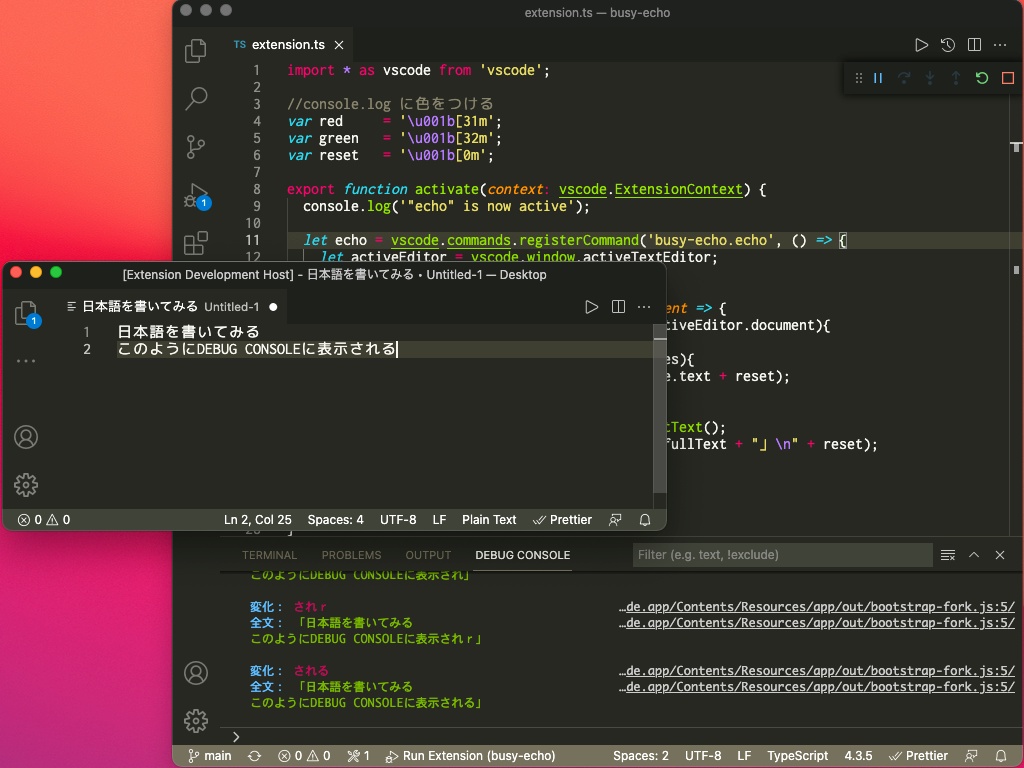Click Prettier in busy-echo status bar
This screenshot has height=768, width=1024.
pos(918,756)
